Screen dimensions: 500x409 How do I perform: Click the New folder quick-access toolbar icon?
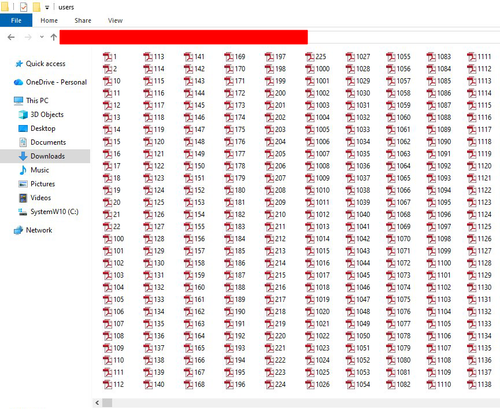[x=36, y=7]
